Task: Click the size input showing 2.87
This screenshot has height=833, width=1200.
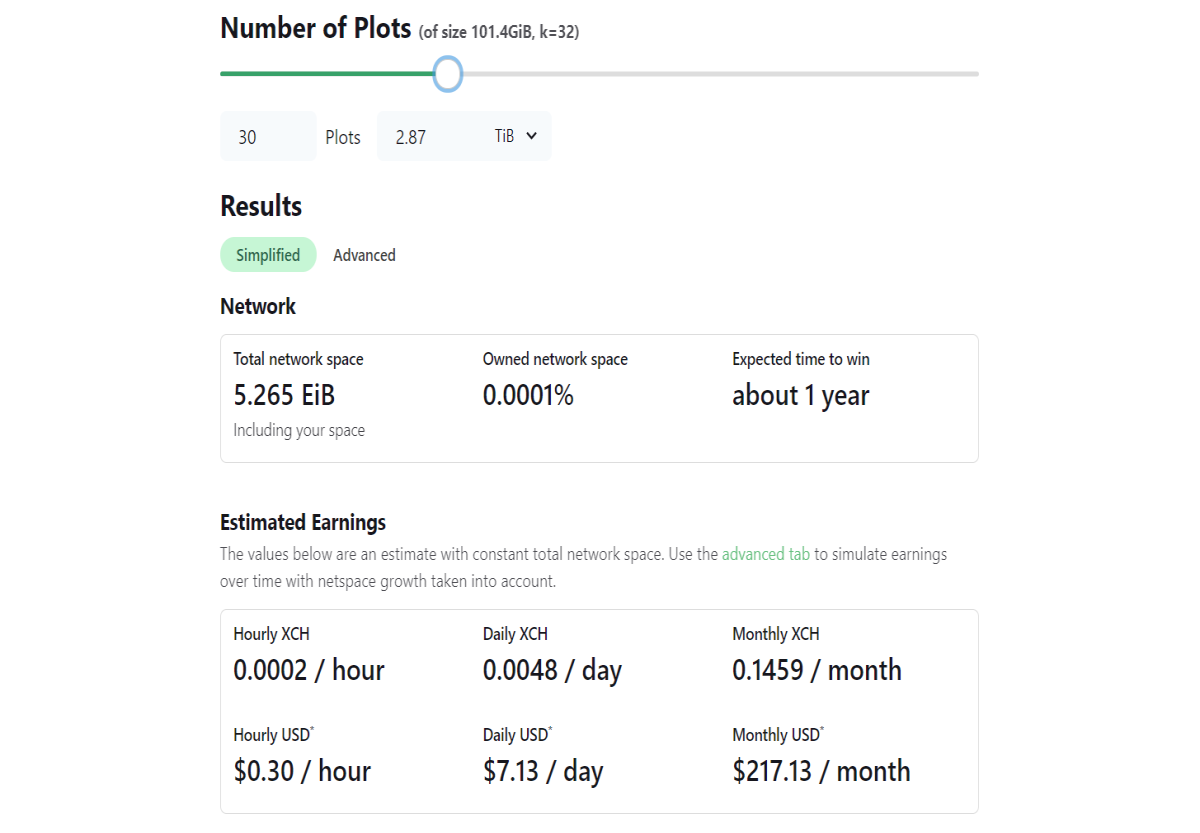Action: tap(431, 136)
